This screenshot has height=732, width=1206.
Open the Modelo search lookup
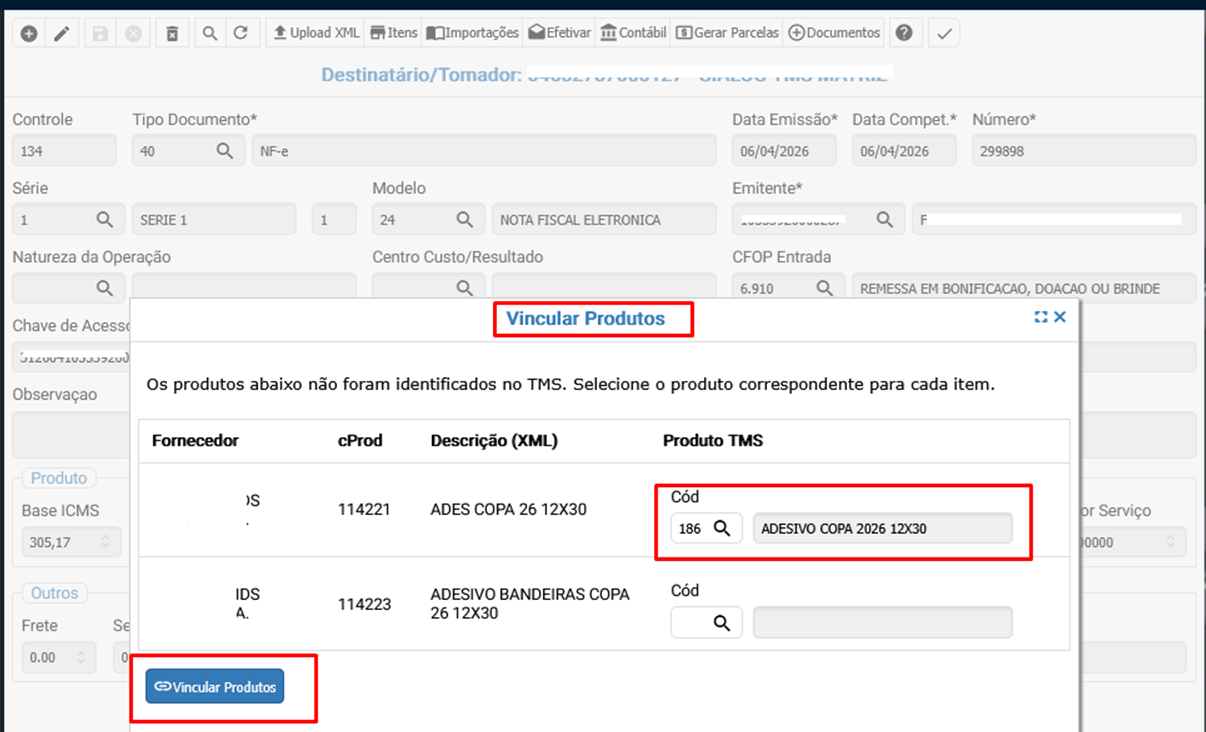point(465,219)
